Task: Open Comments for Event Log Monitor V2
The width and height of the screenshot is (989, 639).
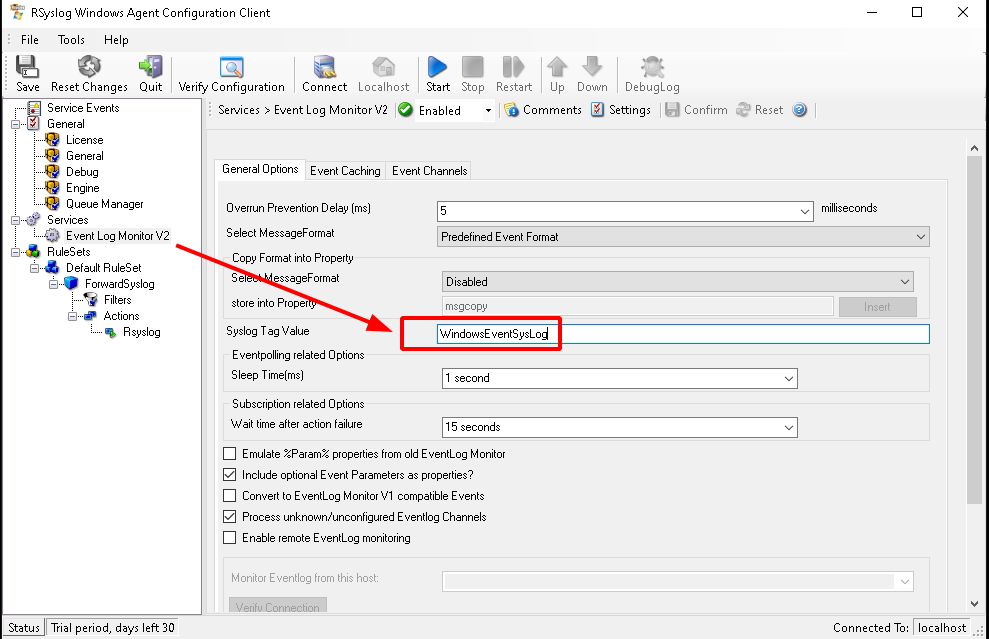Action: (x=542, y=110)
